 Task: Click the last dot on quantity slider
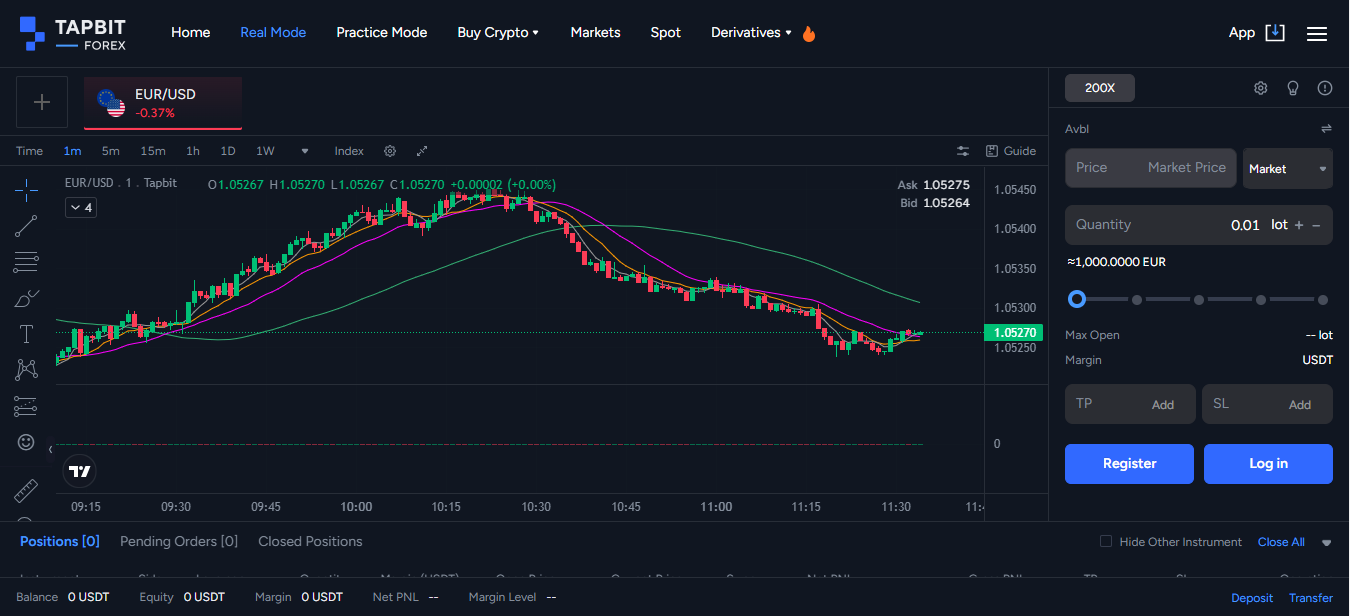click(1323, 300)
